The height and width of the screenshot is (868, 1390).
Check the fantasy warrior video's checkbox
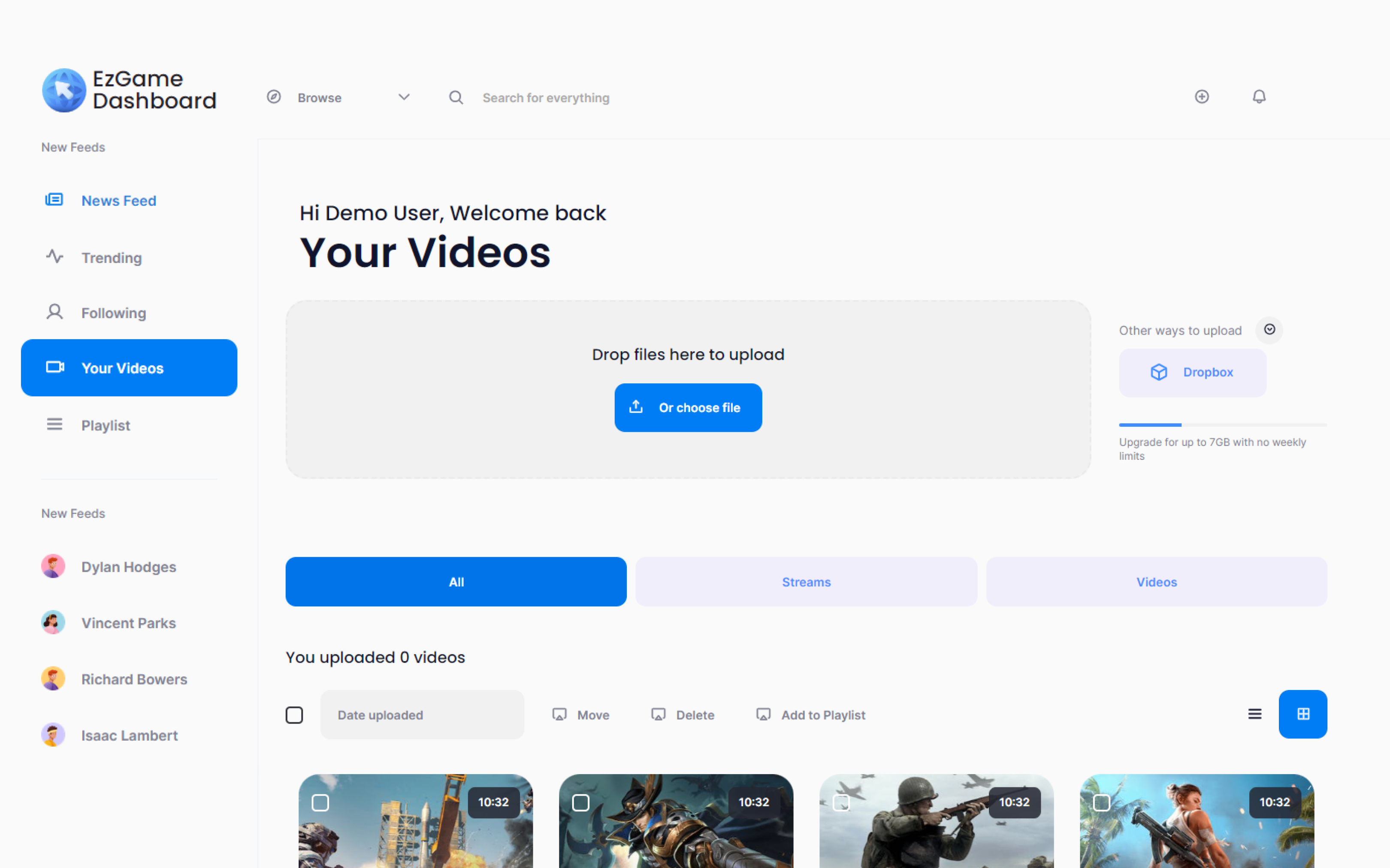[580, 803]
